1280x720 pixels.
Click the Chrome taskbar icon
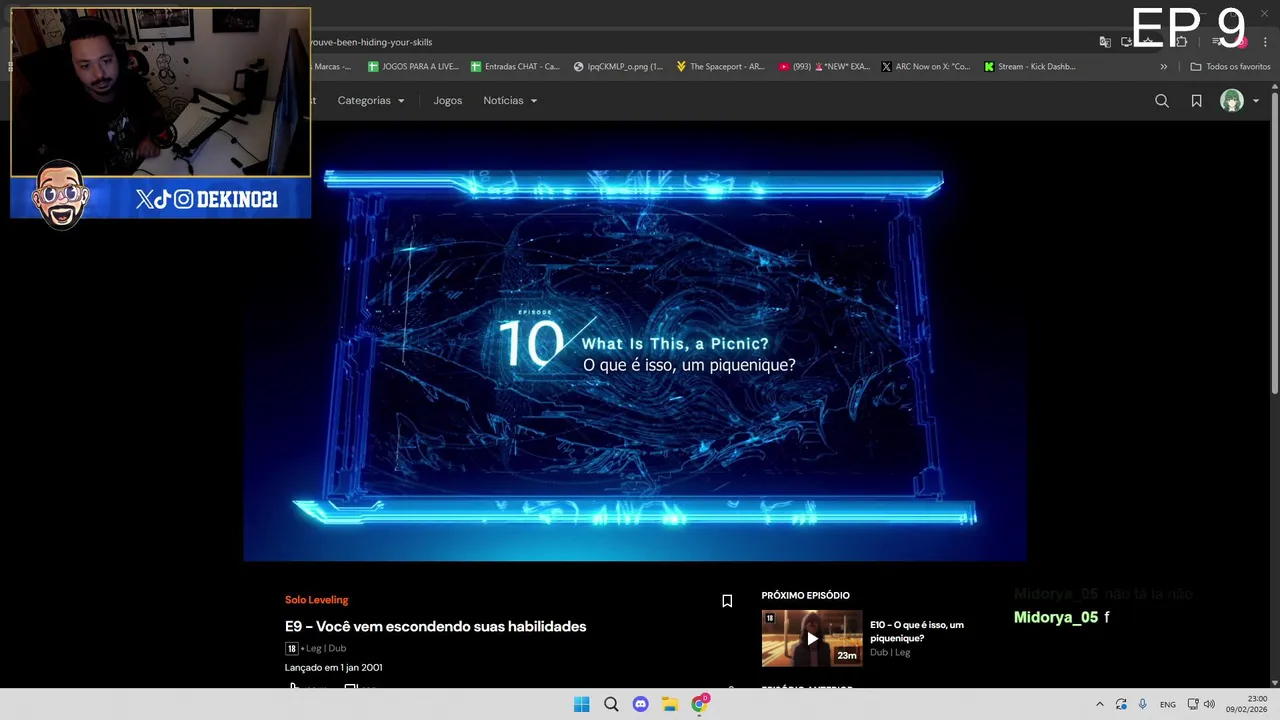click(x=700, y=704)
